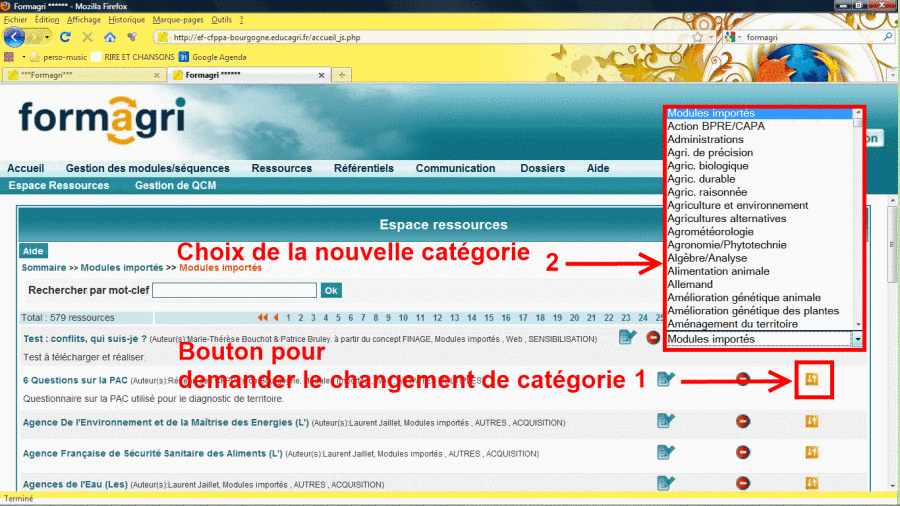
Task: Go to results page 12
Action: click(437, 317)
